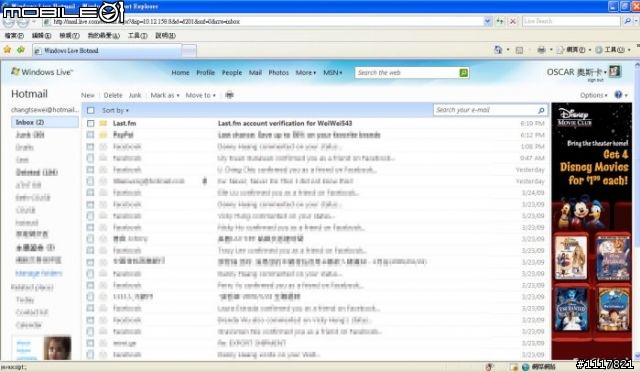Click in Search the web field

click(x=407, y=73)
